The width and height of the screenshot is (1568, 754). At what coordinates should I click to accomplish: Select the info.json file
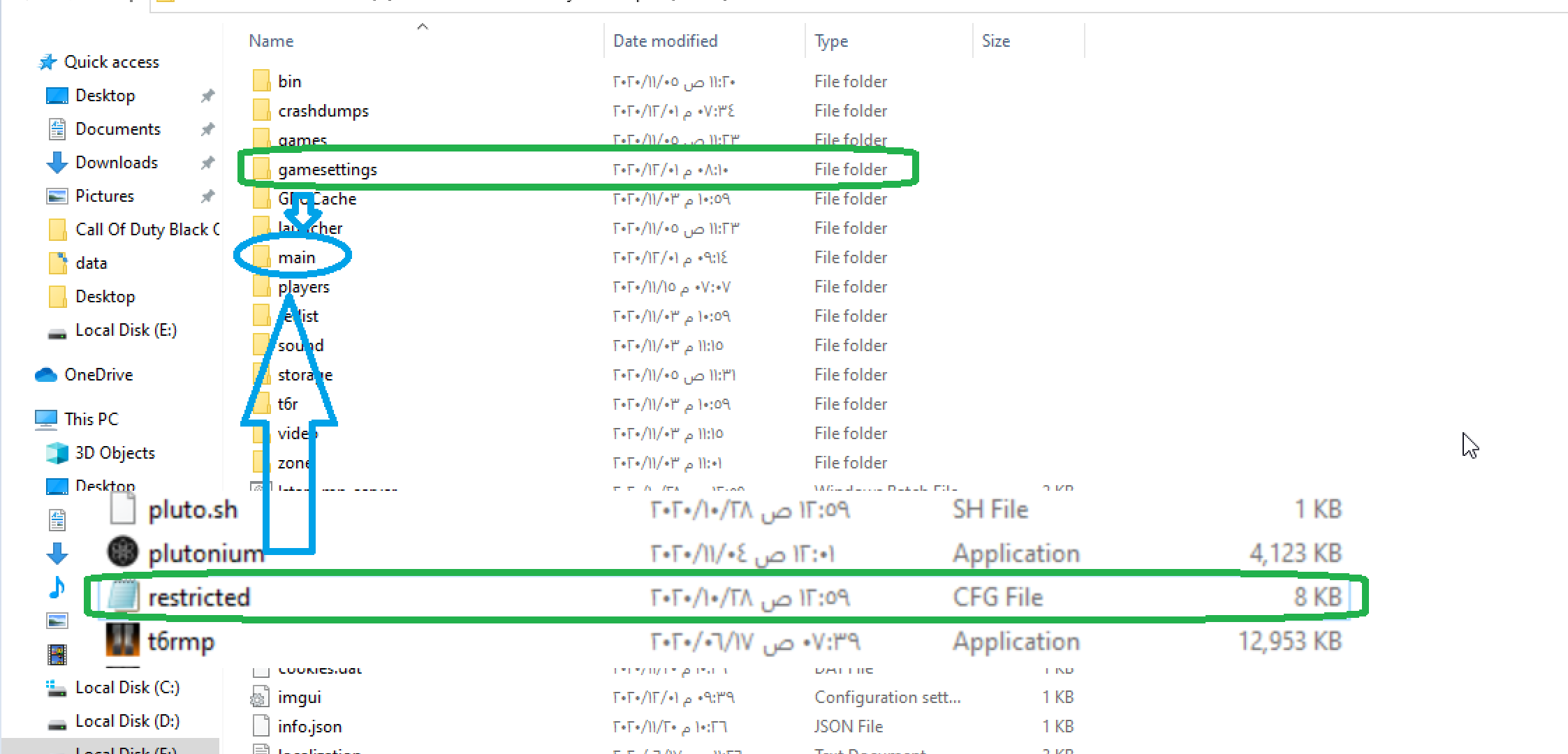[309, 727]
